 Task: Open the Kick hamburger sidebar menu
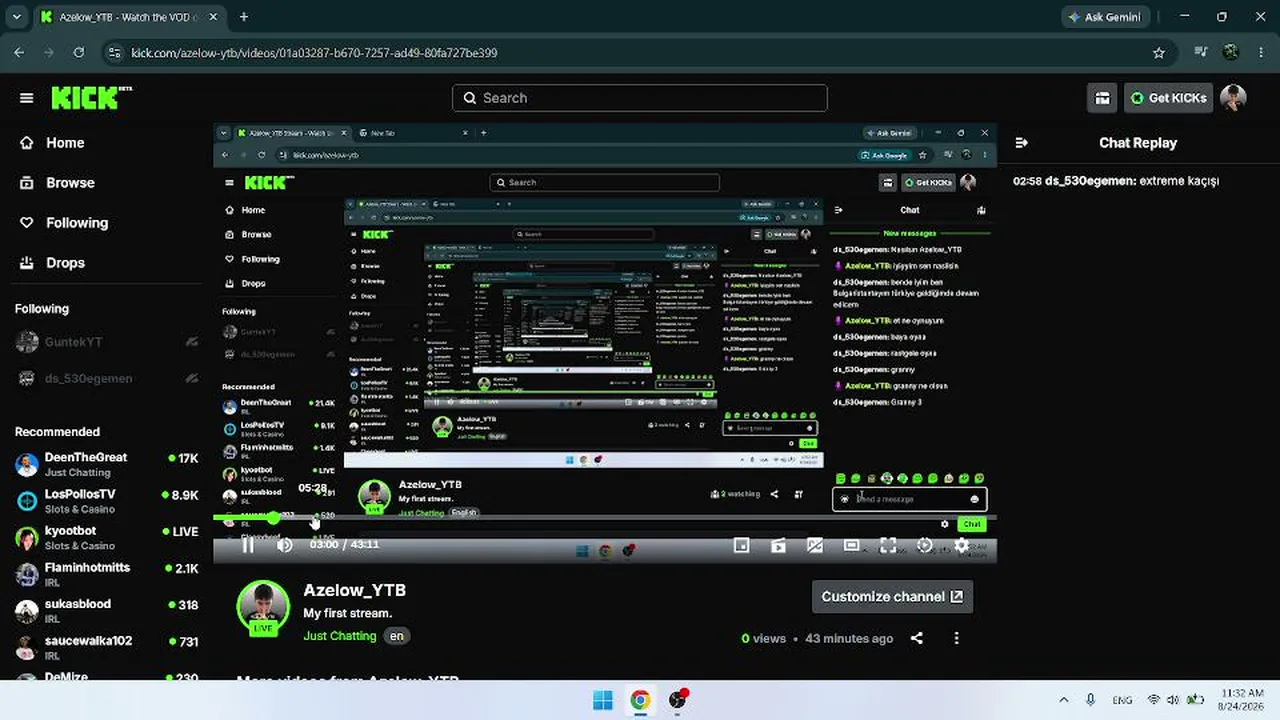27,98
